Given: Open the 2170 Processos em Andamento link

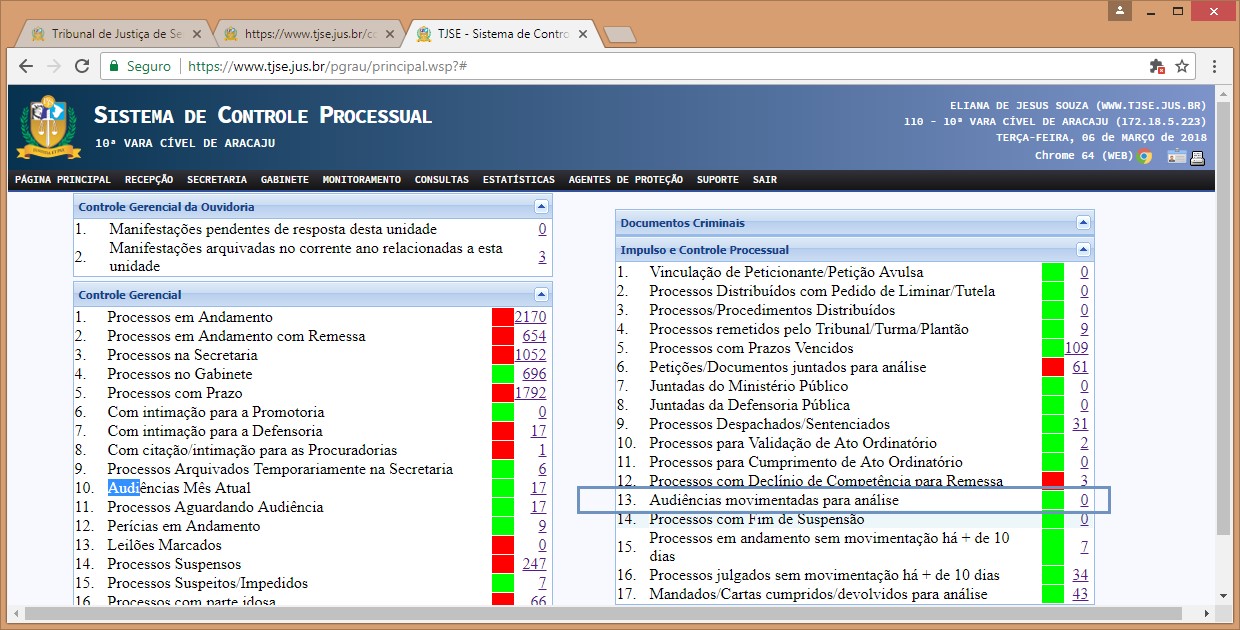Looking at the screenshot, I should click(x=530, y=317).
